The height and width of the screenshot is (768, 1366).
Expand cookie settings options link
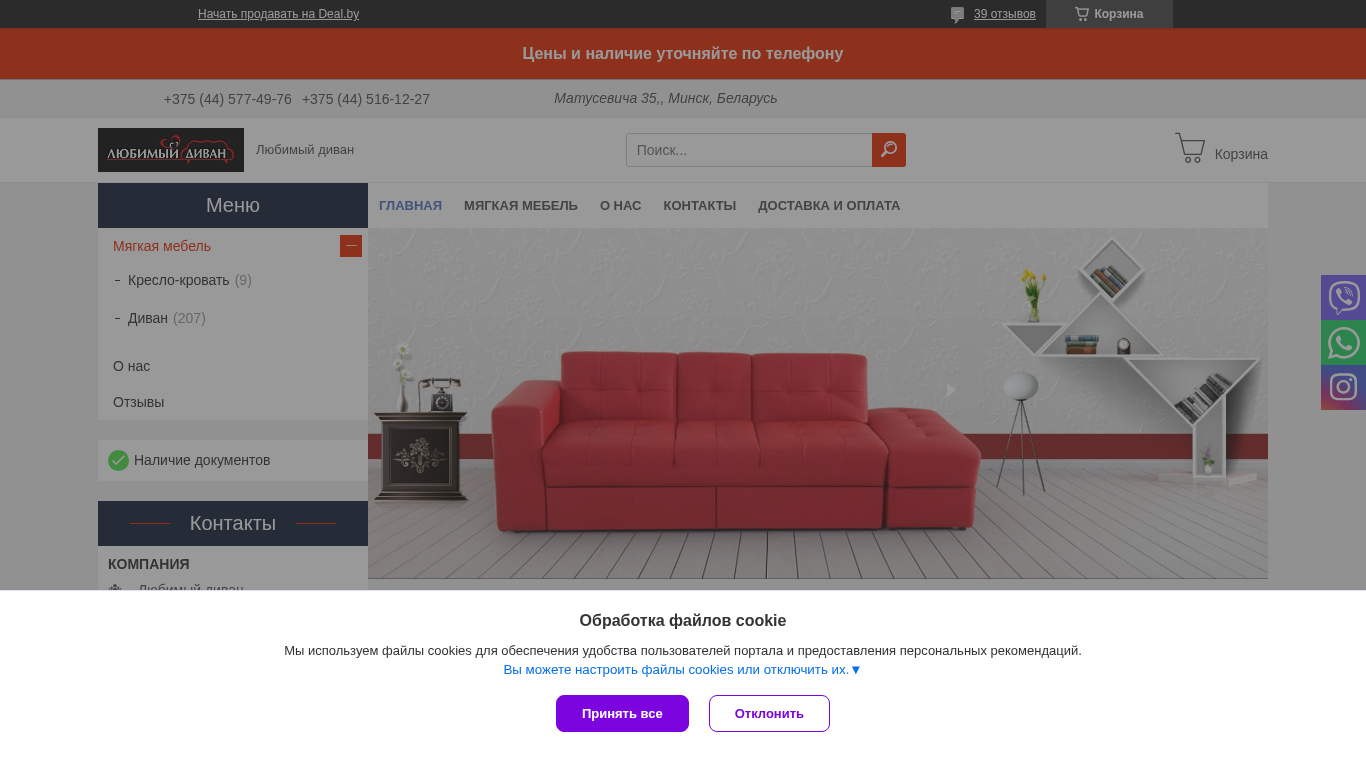682,670
